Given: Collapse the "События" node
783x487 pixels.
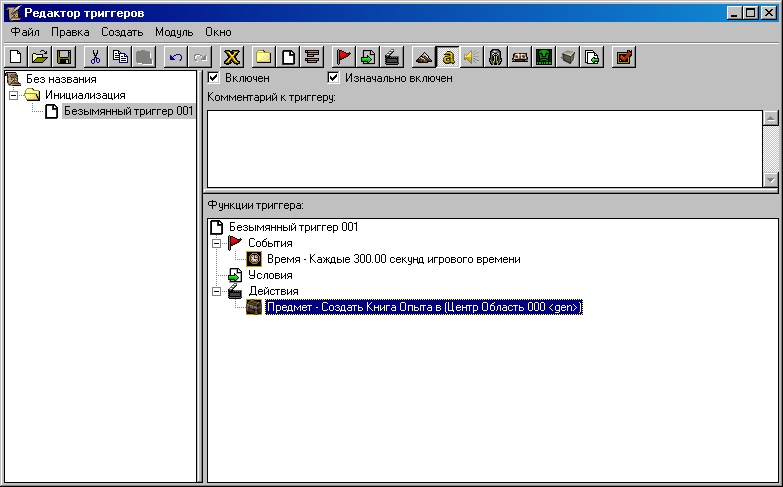Looking at the screenshot, I should [x=215, y=243].
